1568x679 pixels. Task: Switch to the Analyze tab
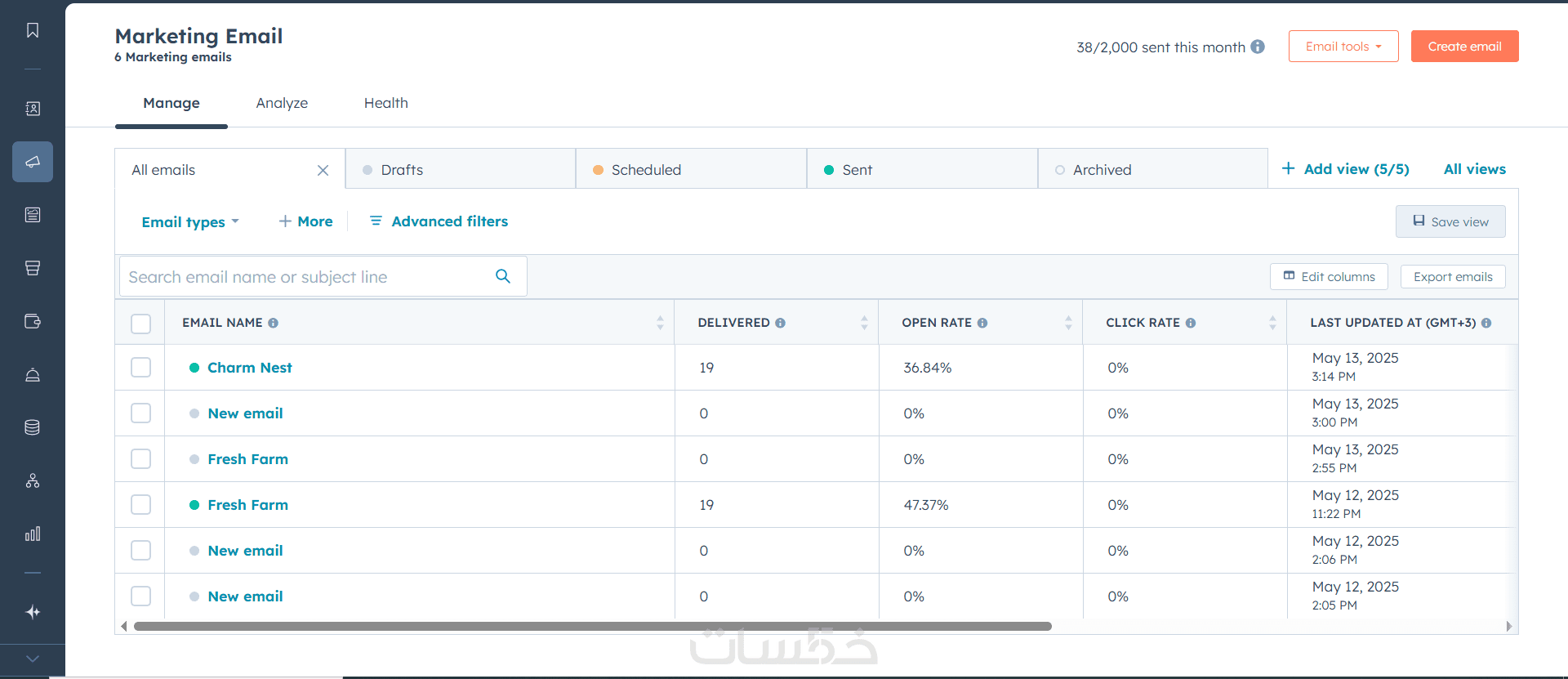coord(282,103)
